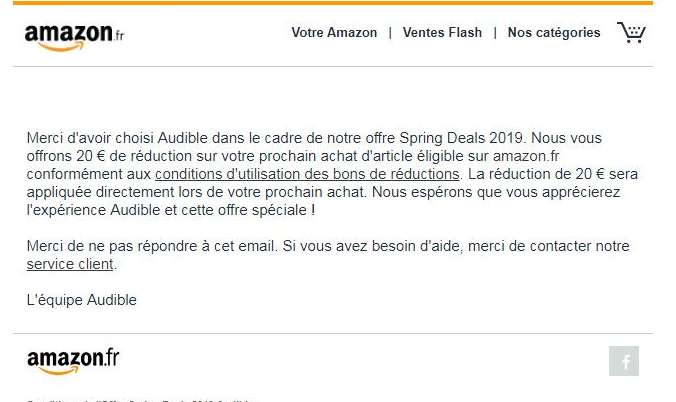
Task: Click the amazon.fr logo in the header
Action: (x=74, y=35)
